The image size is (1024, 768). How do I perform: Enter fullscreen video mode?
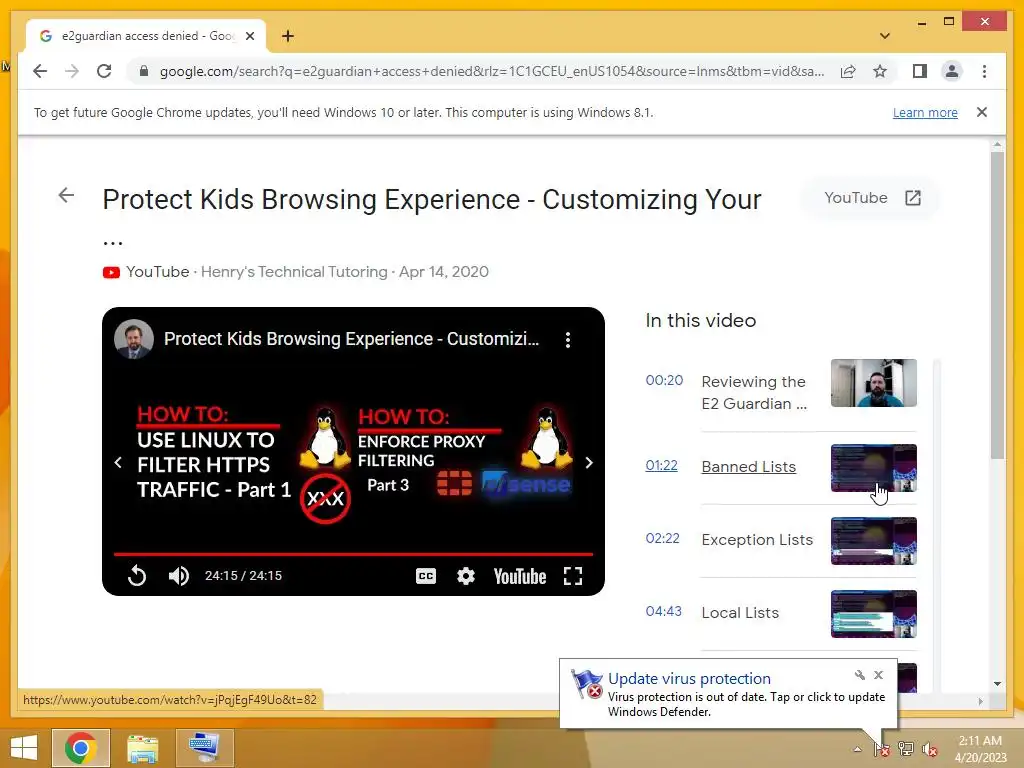coord(573,576)
